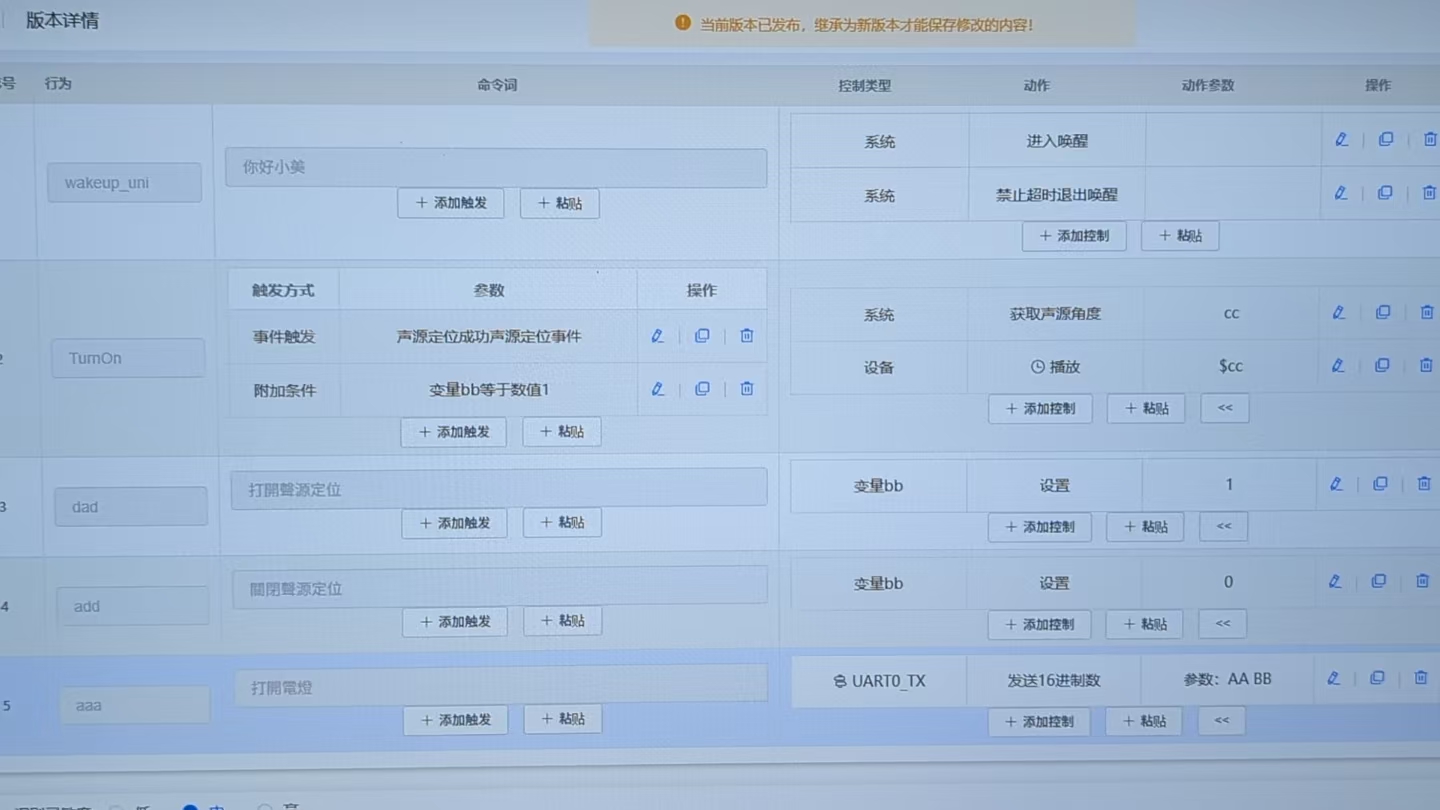Collapse TurnOn controls with the << button

1224,407
